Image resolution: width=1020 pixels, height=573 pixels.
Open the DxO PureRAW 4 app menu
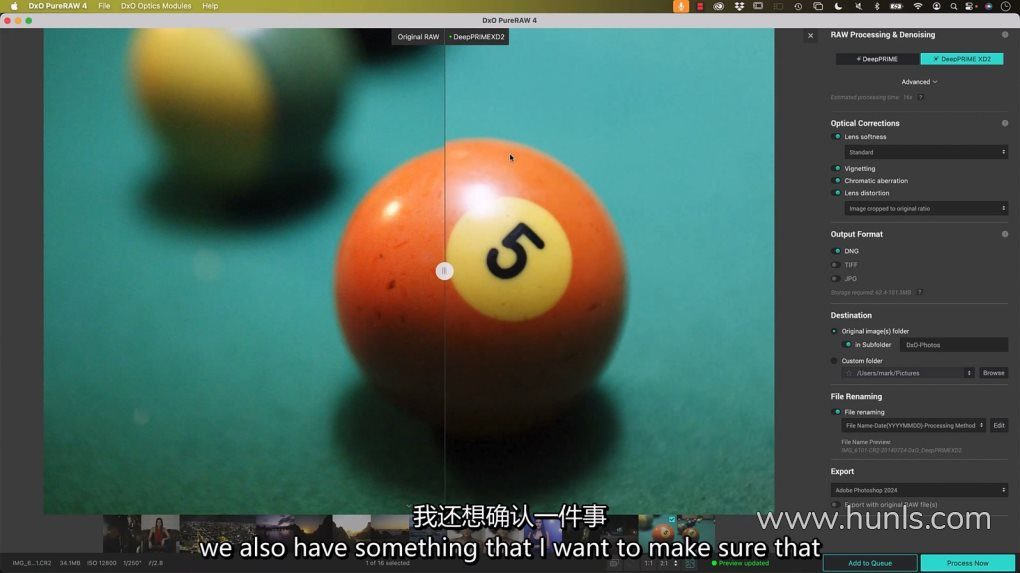click(57, 6)
